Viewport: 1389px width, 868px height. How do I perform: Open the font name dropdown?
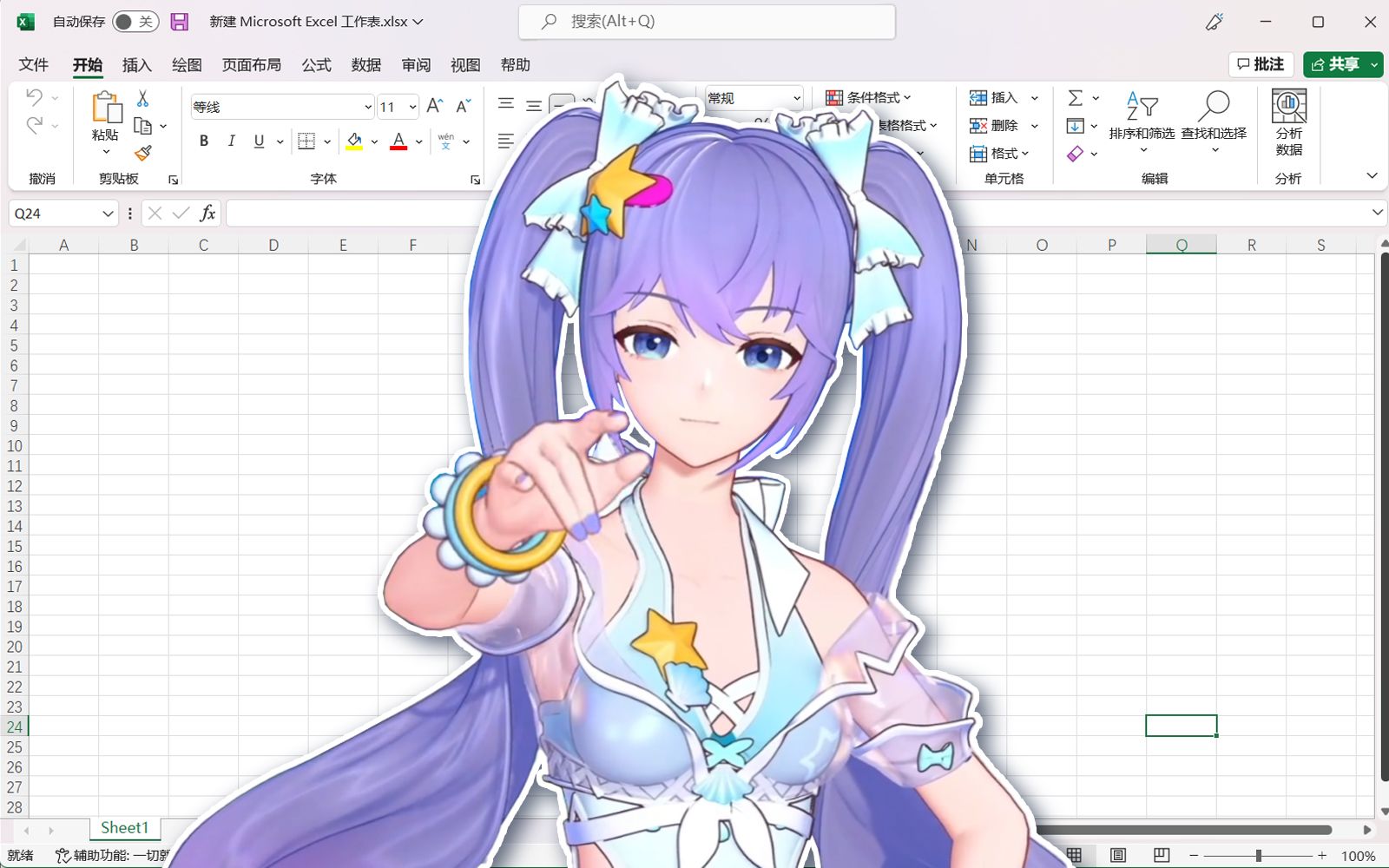367,107
